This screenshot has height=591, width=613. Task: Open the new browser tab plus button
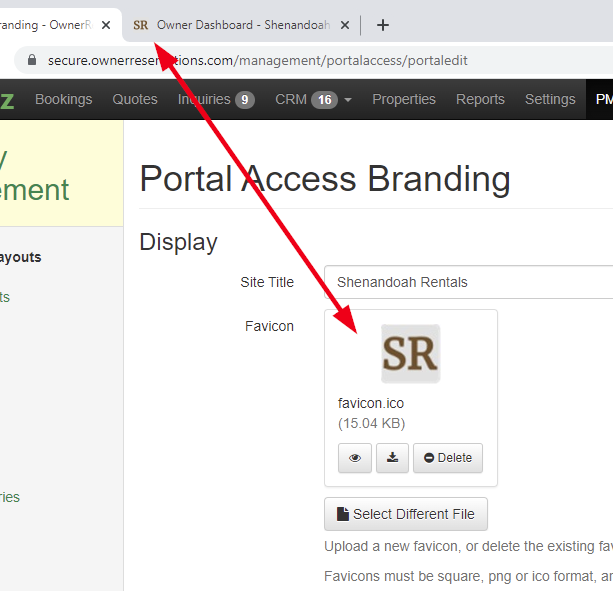[382, 25]
